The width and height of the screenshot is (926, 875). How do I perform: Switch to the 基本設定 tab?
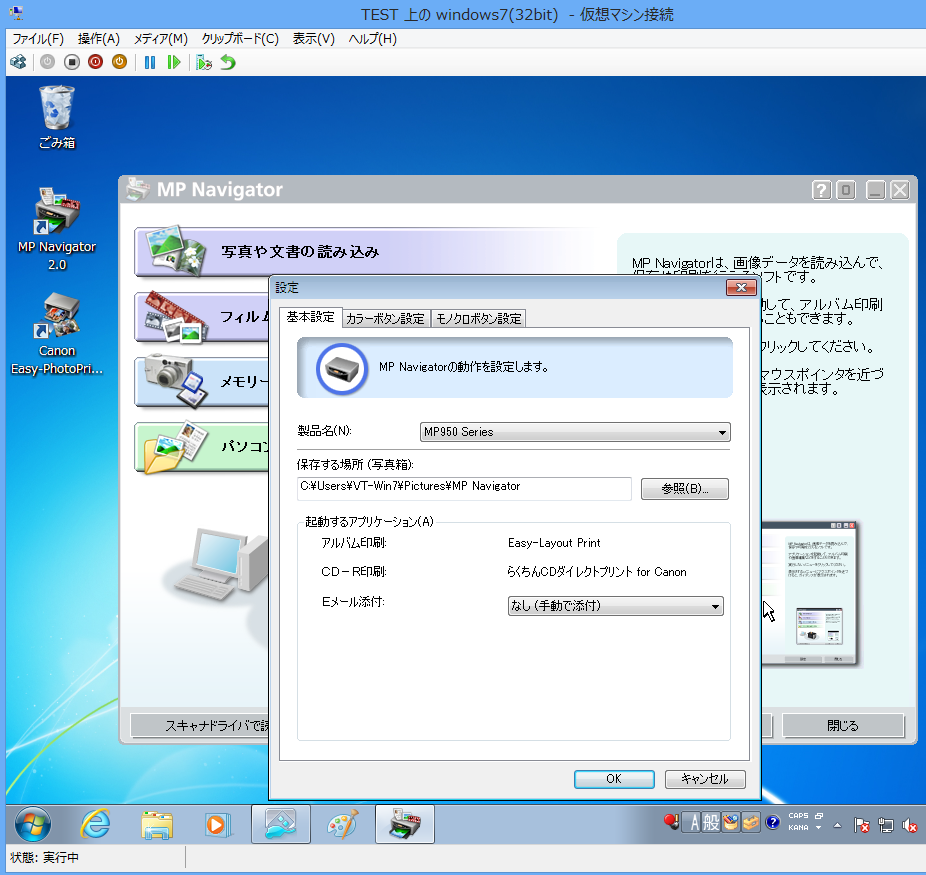(311, 317)
